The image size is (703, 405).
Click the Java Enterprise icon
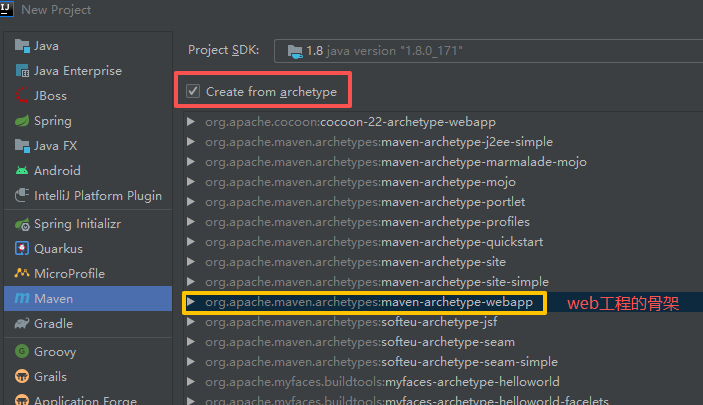[22, 70]
